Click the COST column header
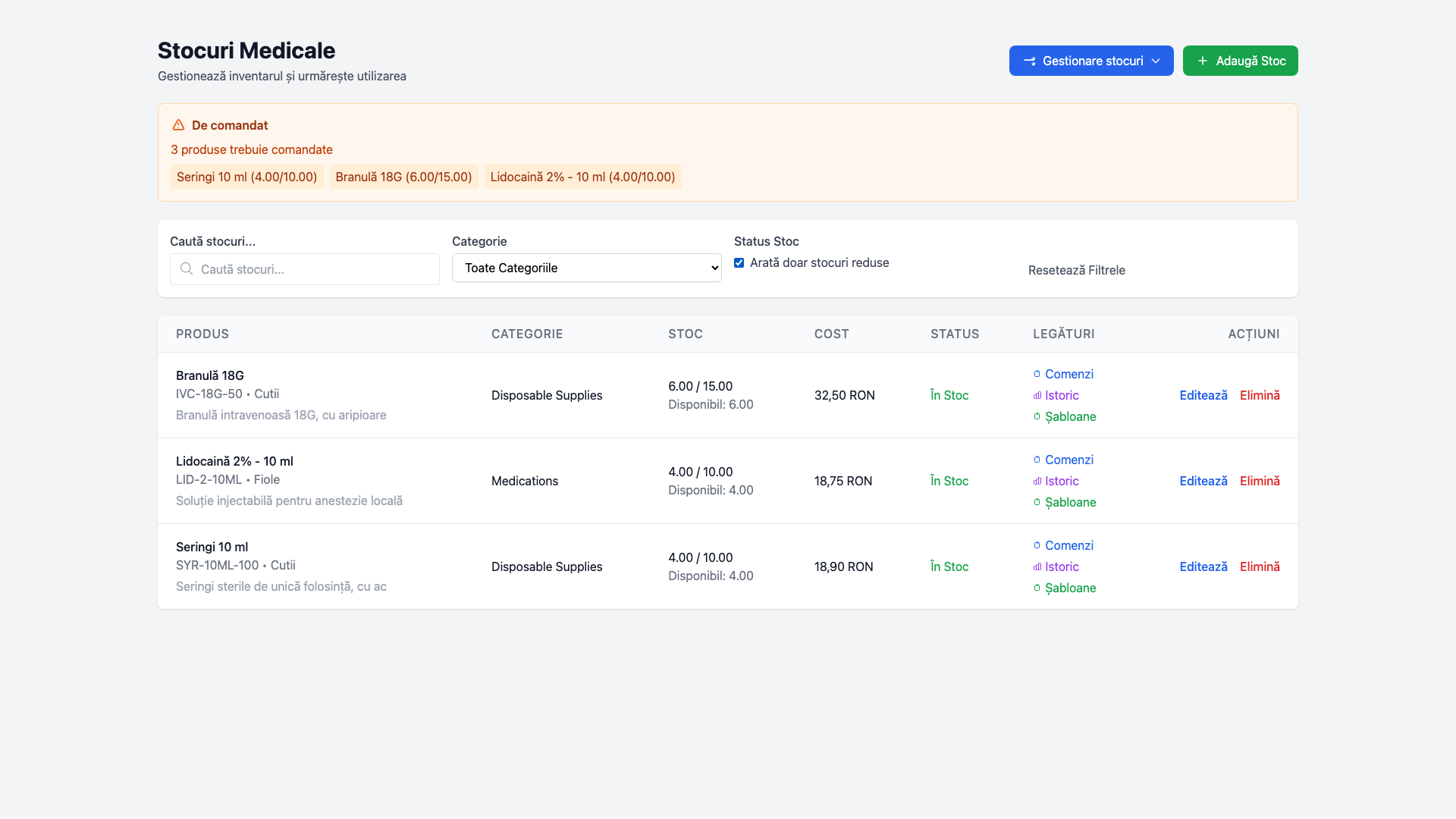Viewport: 1456px width, 819px height. point(831,334)
